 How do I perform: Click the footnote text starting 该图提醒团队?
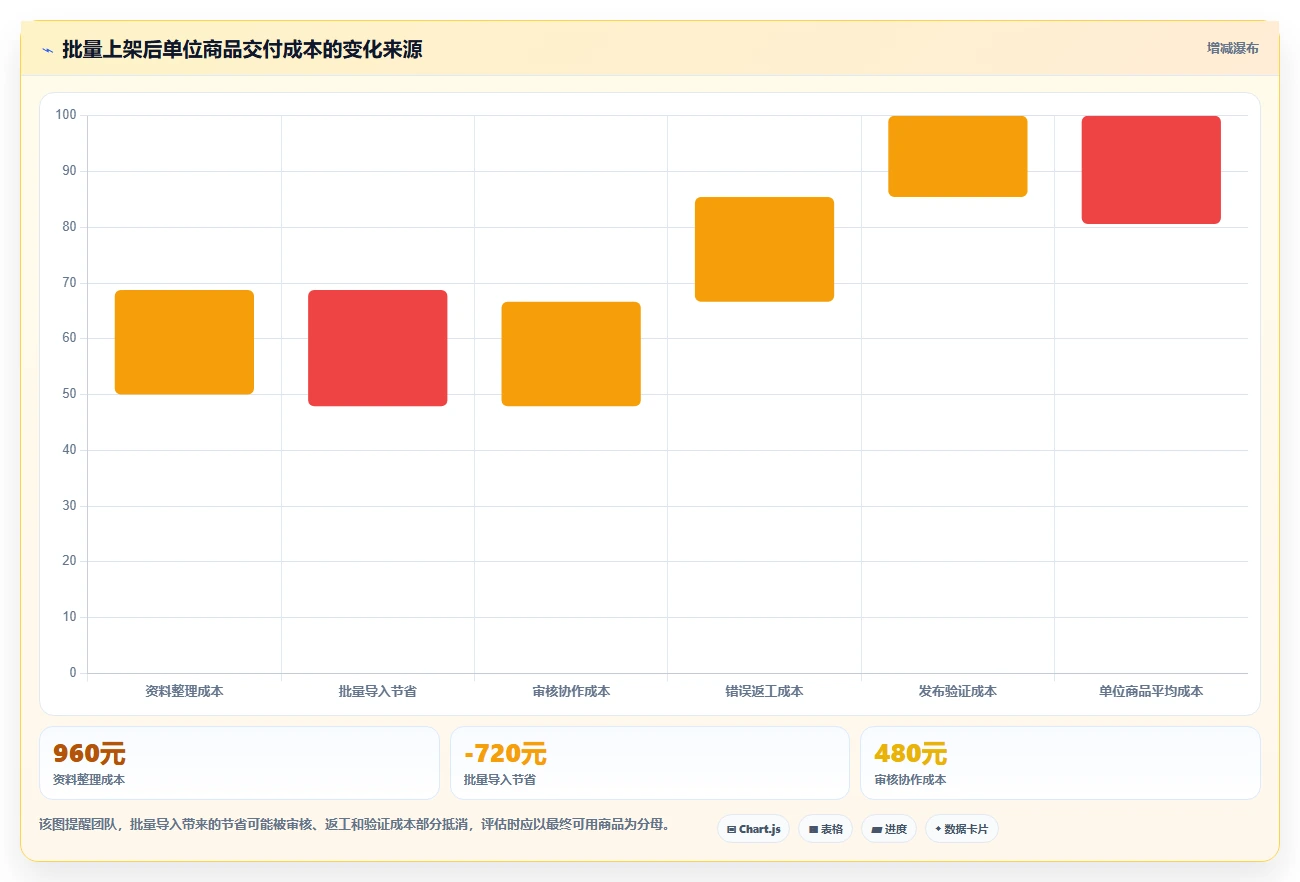(x=354, y=825)
